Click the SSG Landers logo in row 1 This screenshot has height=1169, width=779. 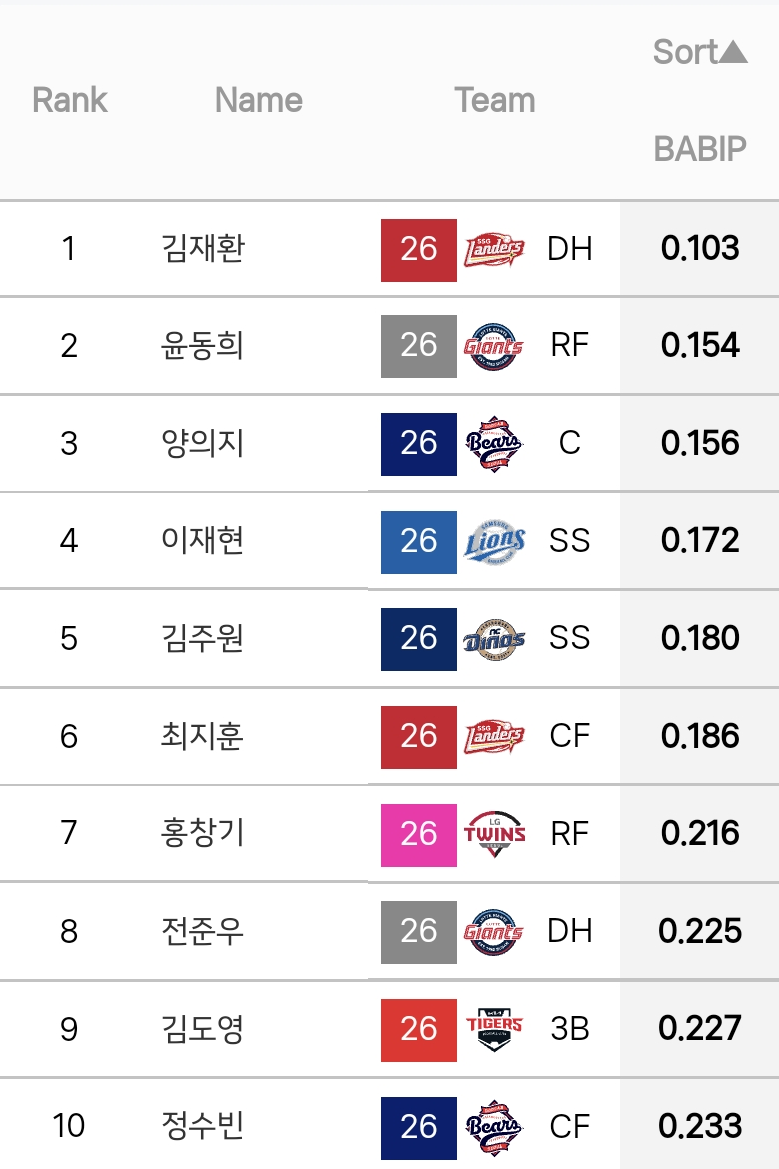(494, 249)
